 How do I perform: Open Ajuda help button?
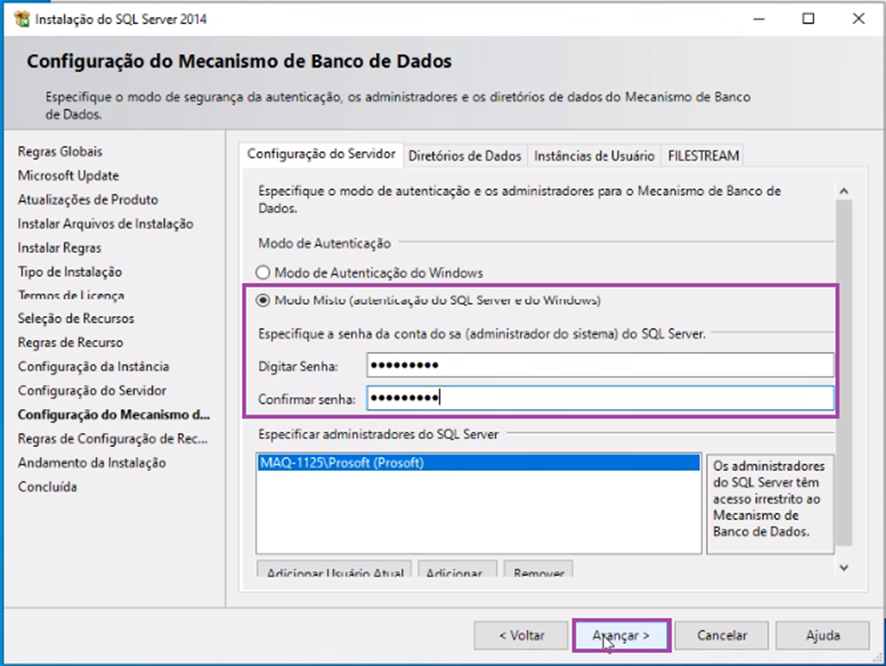822,635
